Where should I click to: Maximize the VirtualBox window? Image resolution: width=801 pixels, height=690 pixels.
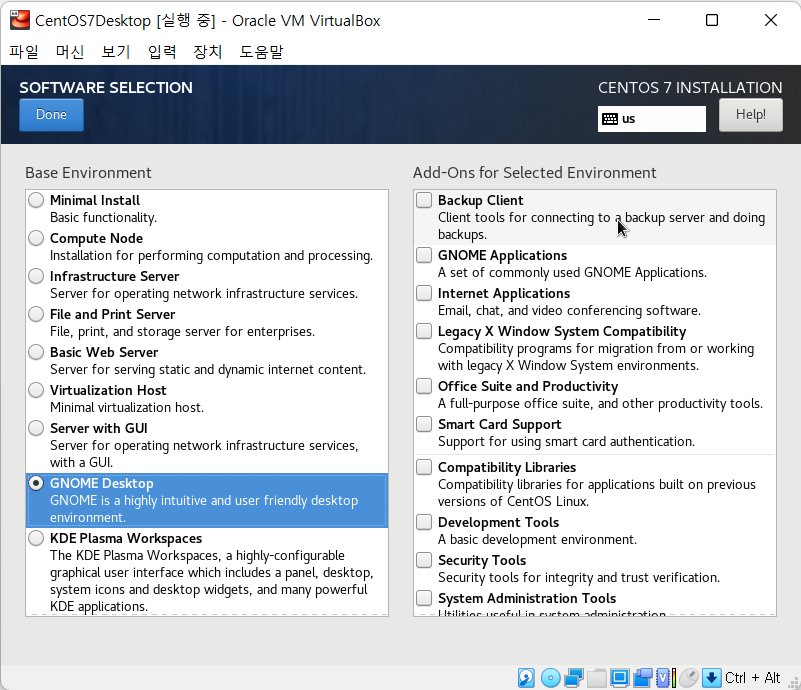coord(712,20)
